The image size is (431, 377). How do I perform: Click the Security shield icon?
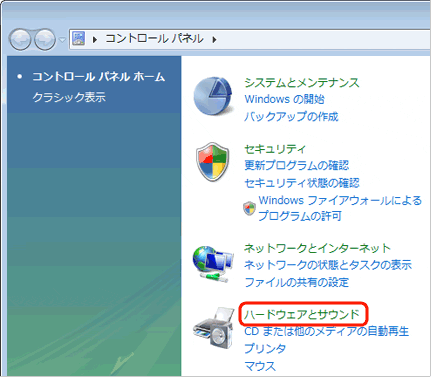click(213, 161)
